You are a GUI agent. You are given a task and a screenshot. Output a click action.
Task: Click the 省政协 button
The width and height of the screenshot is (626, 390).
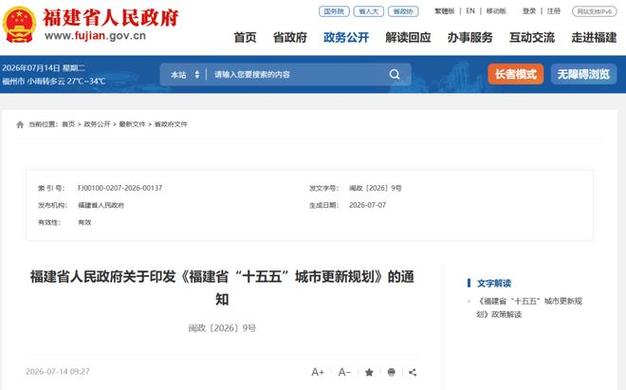coord(403,11)
